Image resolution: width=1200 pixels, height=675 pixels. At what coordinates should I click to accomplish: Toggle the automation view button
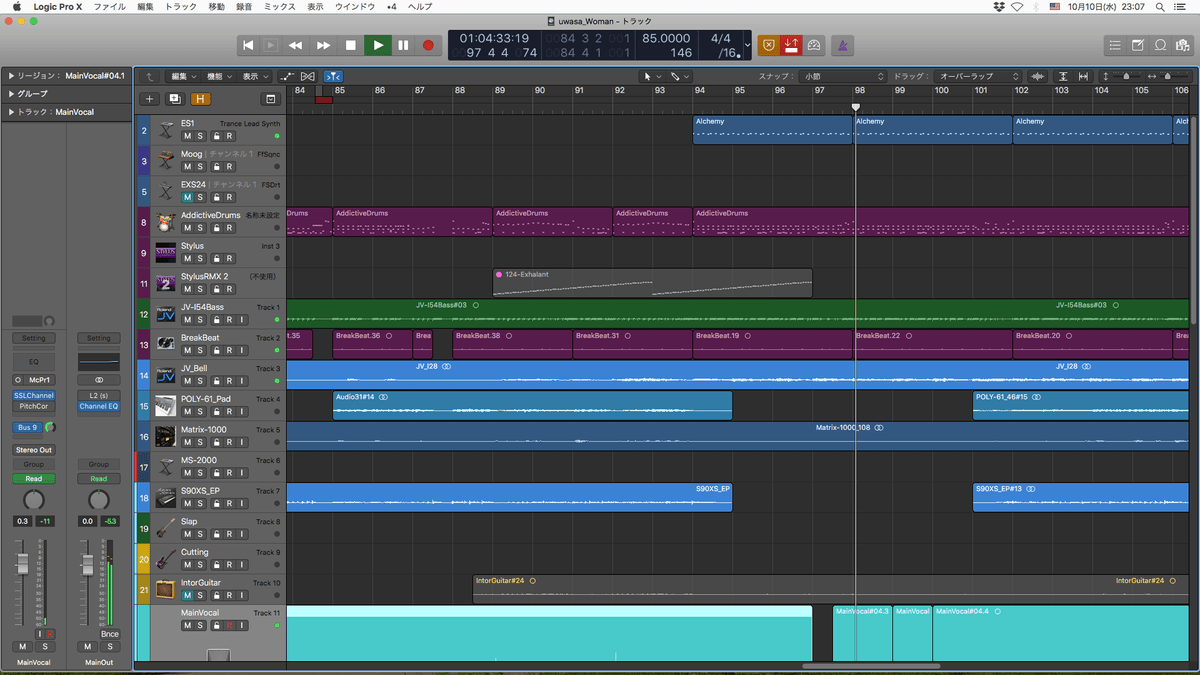288,76
